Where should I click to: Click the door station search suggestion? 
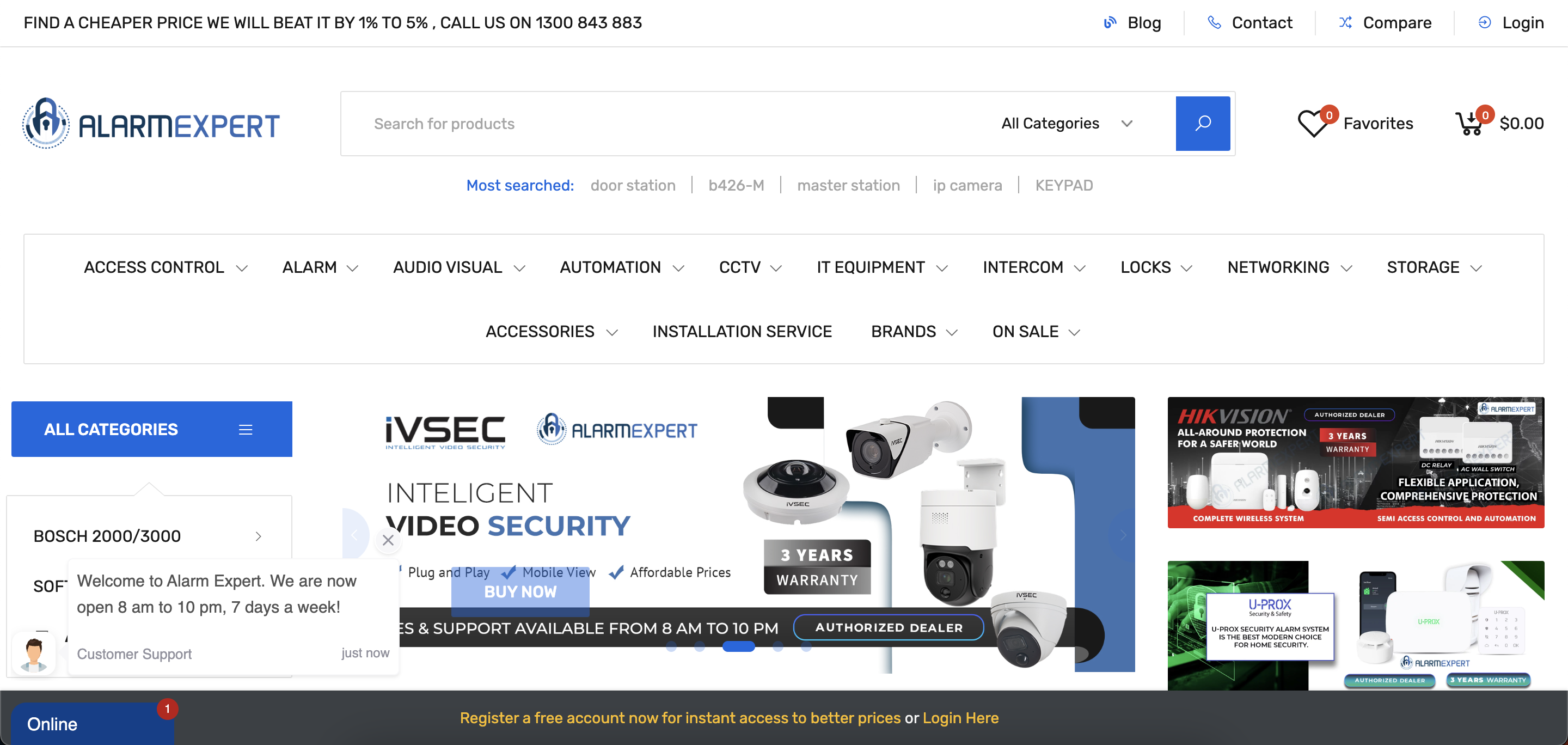pyautogui.click(x=633, y=185)
